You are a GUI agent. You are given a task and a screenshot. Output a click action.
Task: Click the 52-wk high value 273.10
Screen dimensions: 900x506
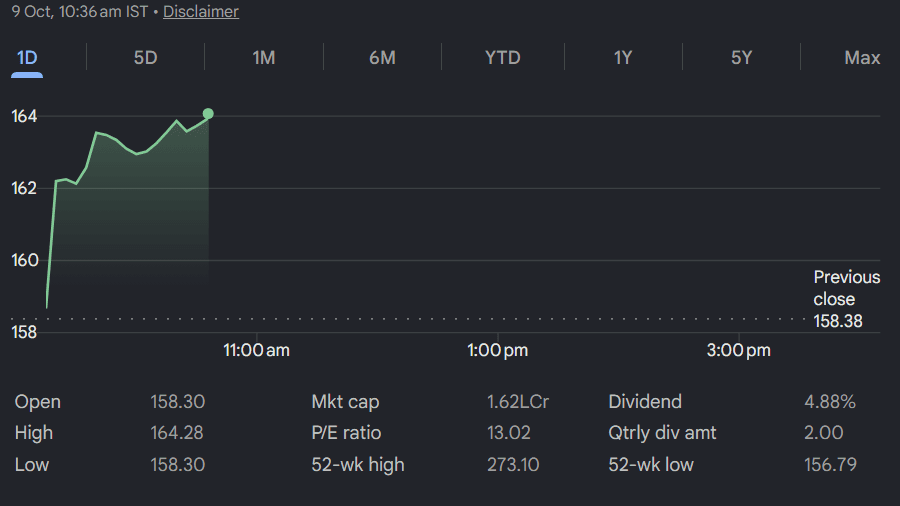(x=513, y=464)
